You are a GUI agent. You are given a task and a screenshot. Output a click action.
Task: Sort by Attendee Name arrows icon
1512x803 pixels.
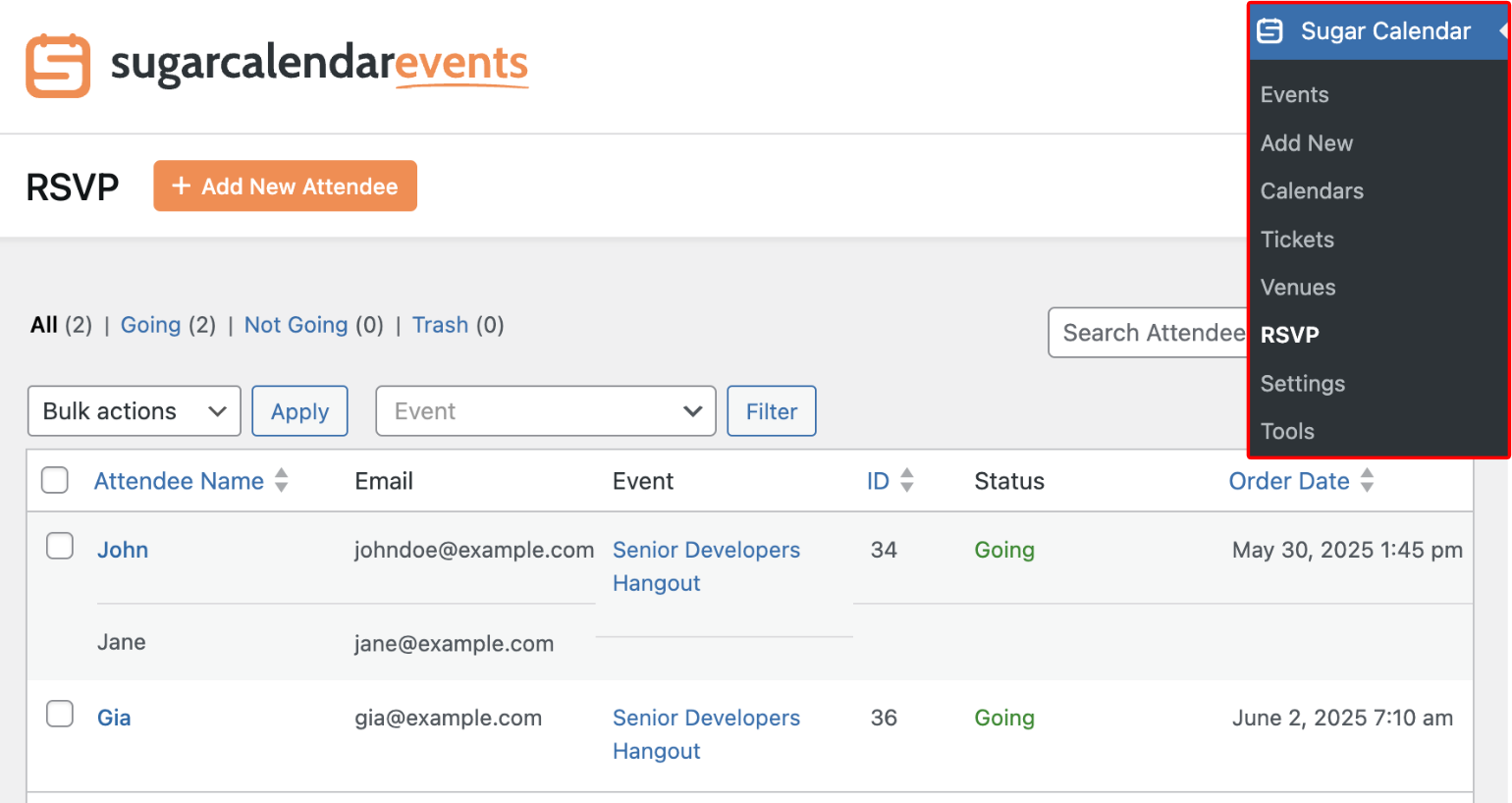pyautogui.click(x=282, y=480)
